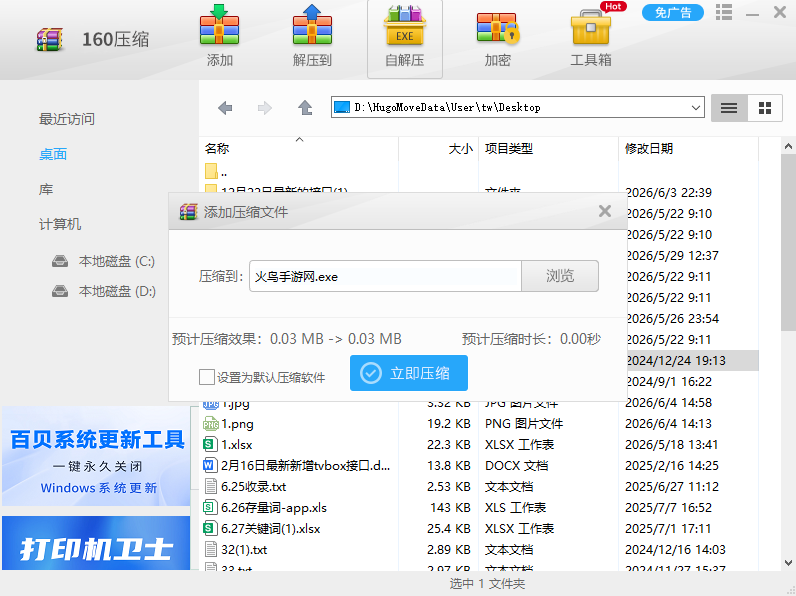796x596 pixels.
Task: Click the 6.27关键词(1).xlsx icon
Action: [x=210, y=528]
